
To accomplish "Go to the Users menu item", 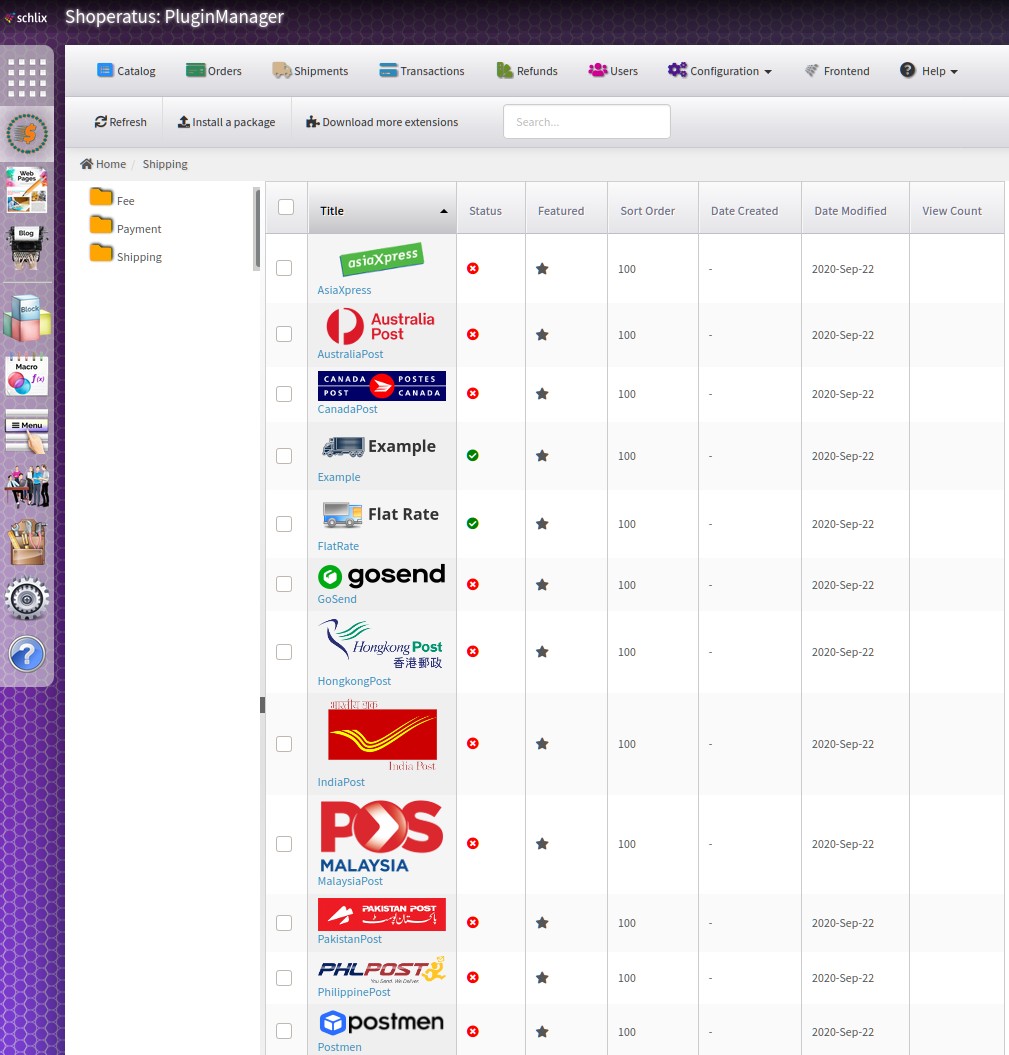I will (x=613, y=71).
